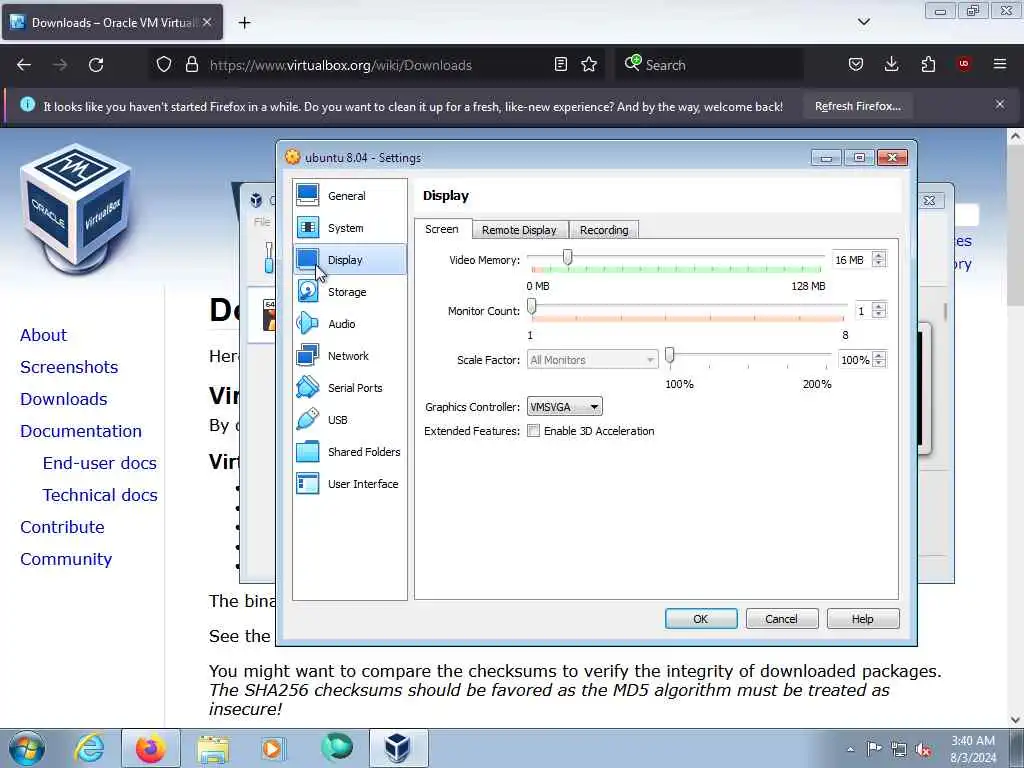Open Downloads link in sidebar
This screenshot has height=768, width=1024.
tap(63, 399)
